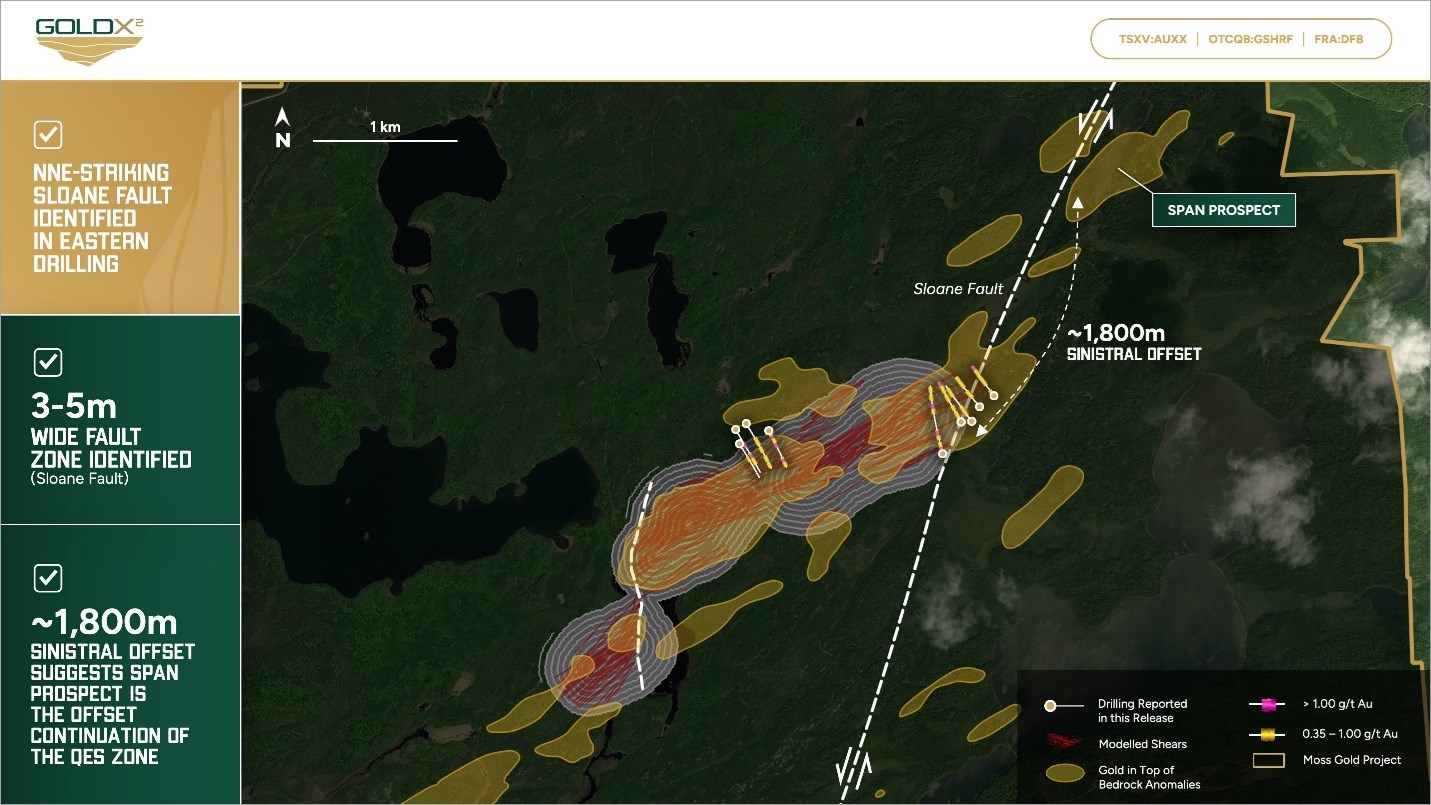Screen dimensions: 1431x805
Task: Toggle checkbox above 3-5m wide fault zone
Action: [x=48, y=362]
